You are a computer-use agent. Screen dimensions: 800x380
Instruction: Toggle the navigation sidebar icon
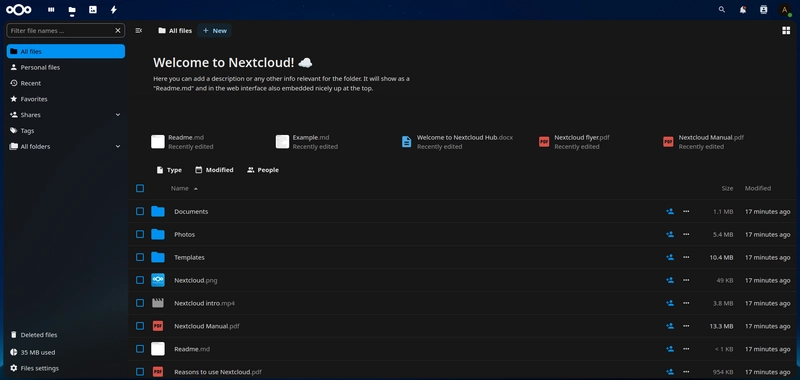pyautogui.click(x=138, y=31)
